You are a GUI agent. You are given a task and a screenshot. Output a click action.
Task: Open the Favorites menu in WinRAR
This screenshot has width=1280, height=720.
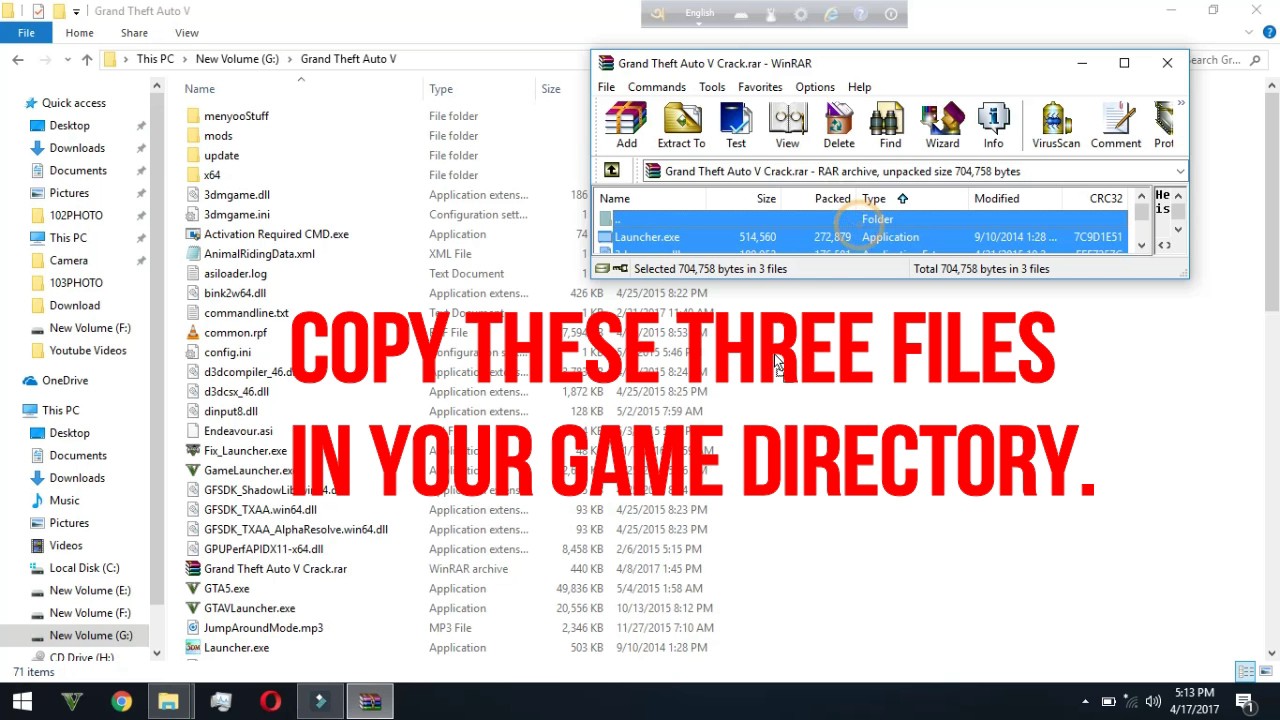click(x=760, y=87)
